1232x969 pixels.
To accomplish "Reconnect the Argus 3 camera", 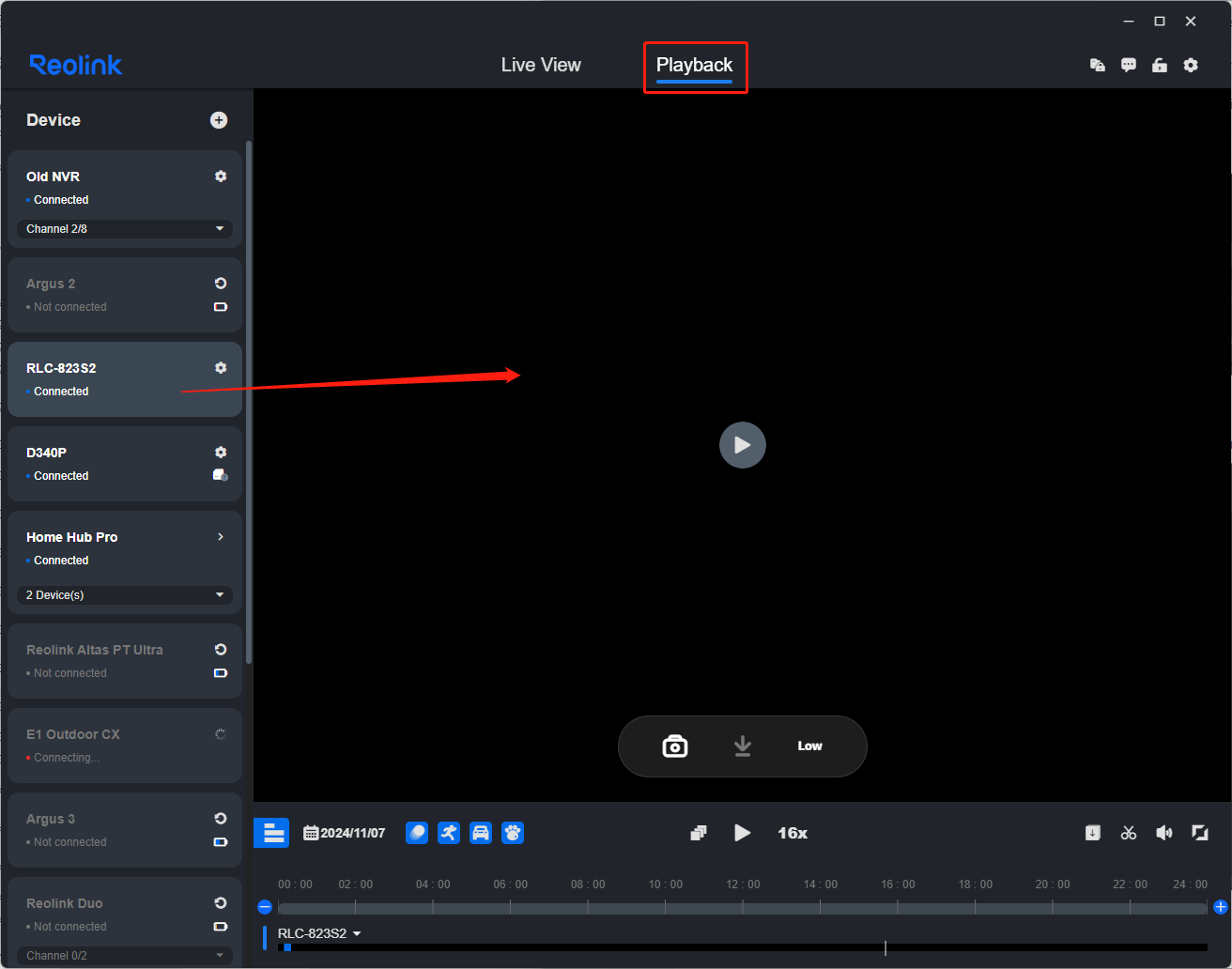I will click(x=221, y=818).
